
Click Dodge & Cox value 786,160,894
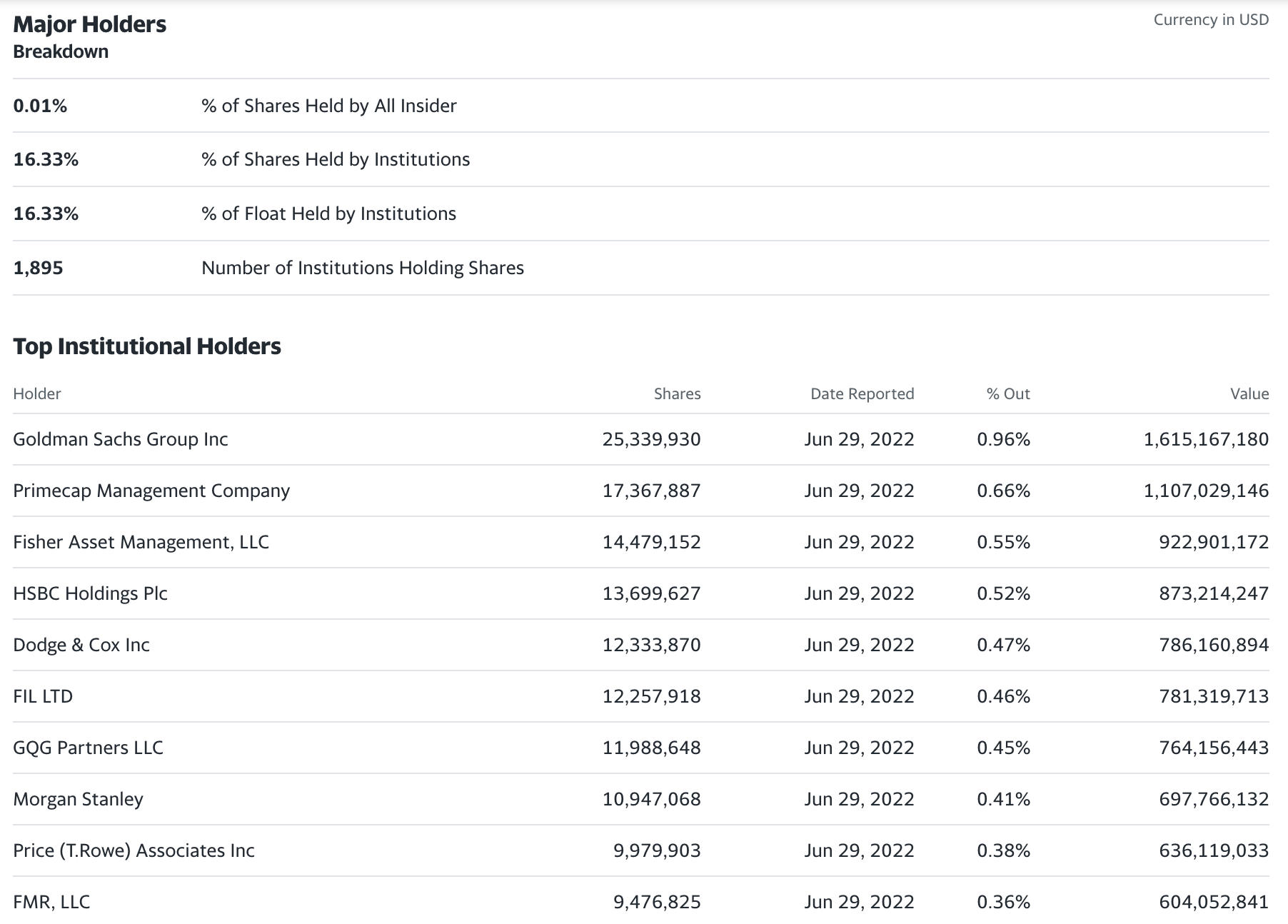[1214, 645]
